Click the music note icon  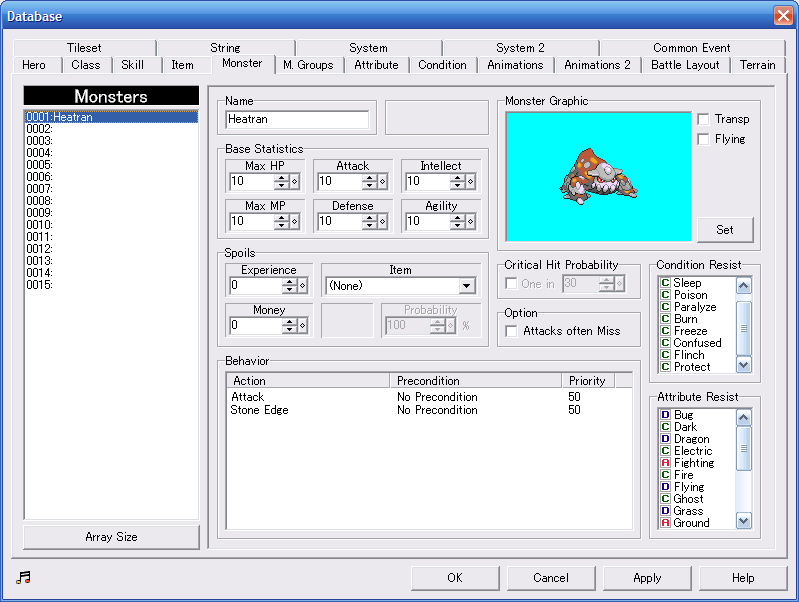[x=24, y=578]
